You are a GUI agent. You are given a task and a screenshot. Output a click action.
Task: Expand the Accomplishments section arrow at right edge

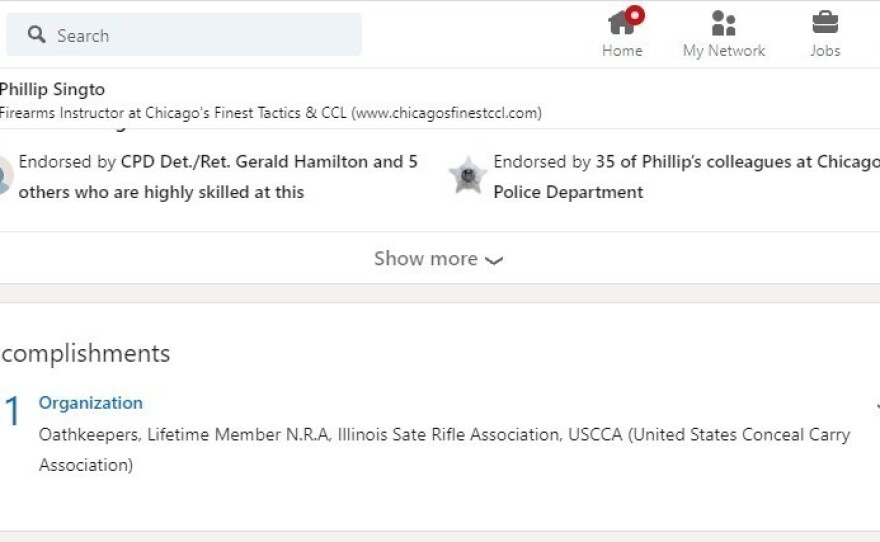pyautogui.click(x=876, y=406)
